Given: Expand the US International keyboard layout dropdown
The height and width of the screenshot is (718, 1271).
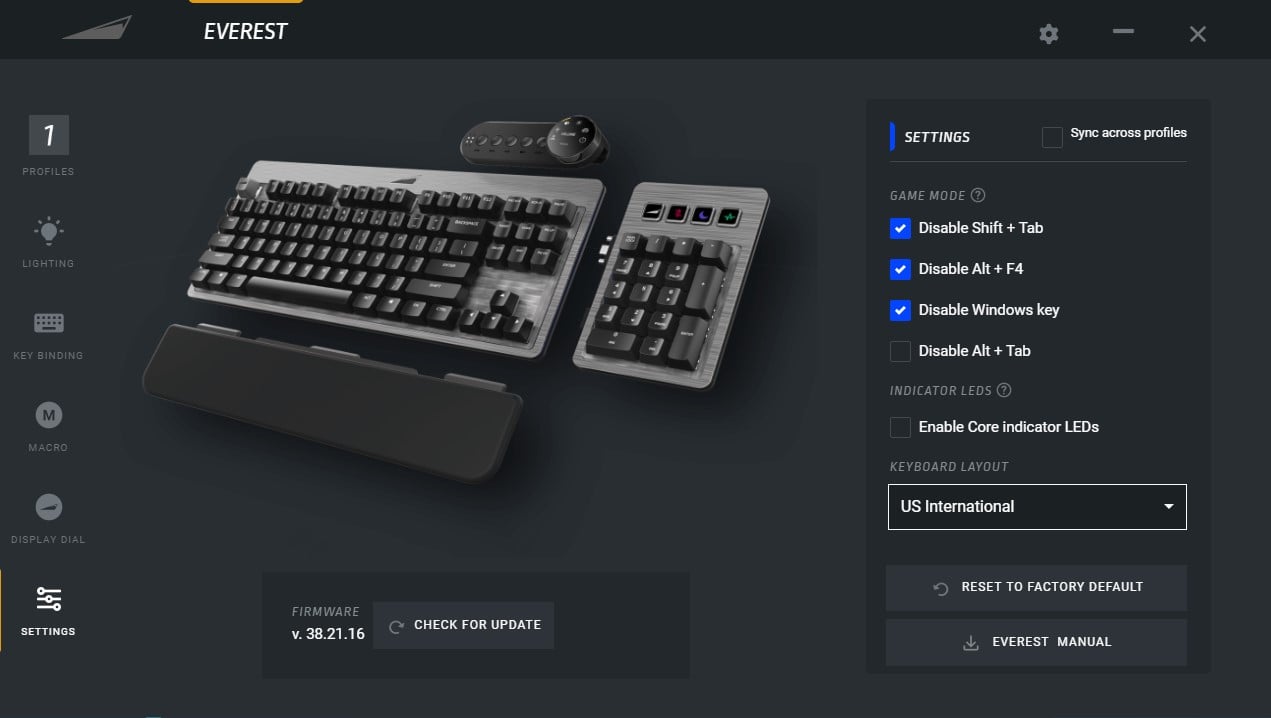Looking at the screenshot, I should tap(1037, 507).
